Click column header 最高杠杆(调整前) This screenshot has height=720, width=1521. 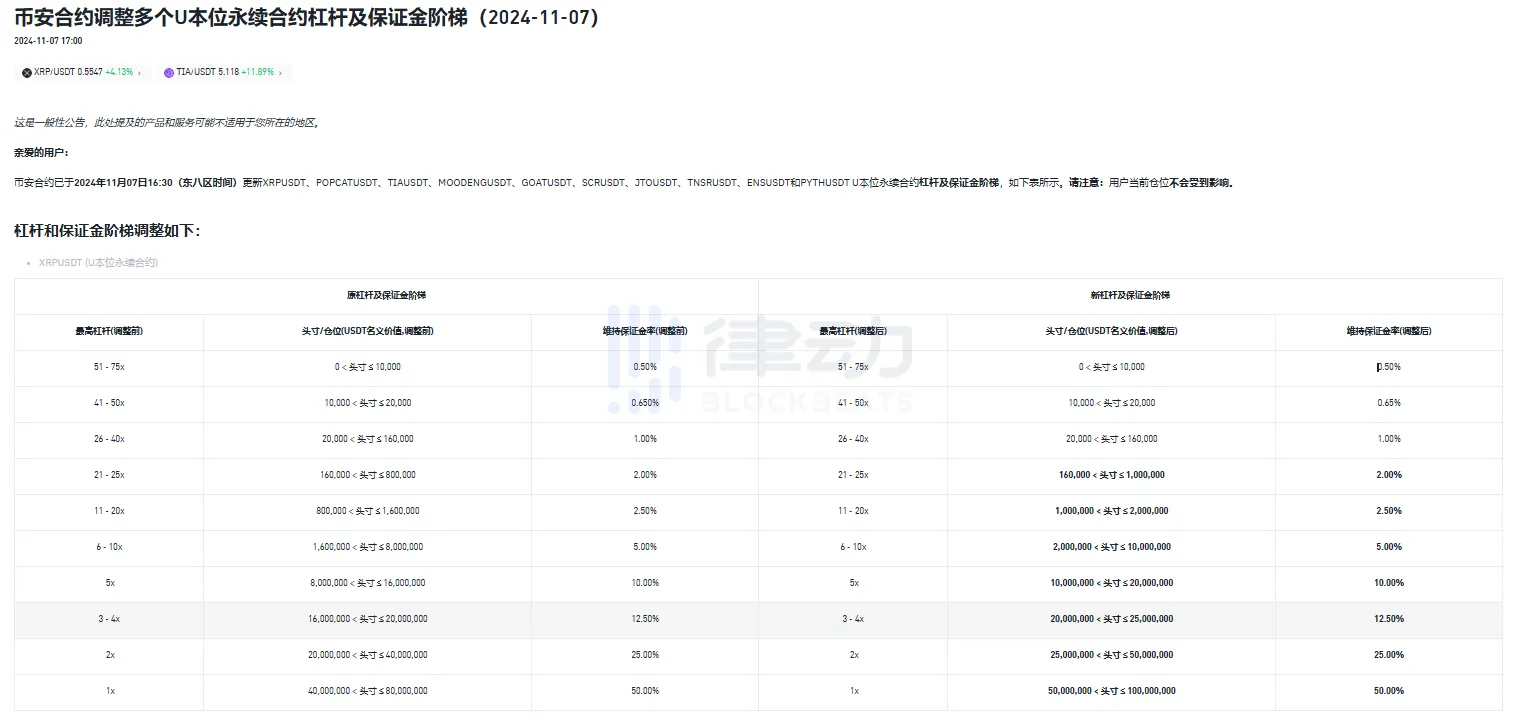(109, 331)
